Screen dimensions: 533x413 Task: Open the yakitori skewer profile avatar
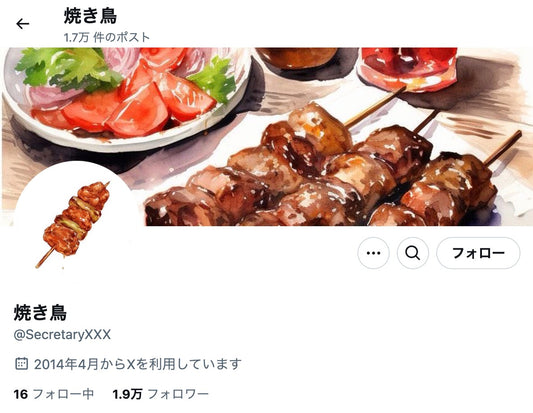tap(75, 224)
